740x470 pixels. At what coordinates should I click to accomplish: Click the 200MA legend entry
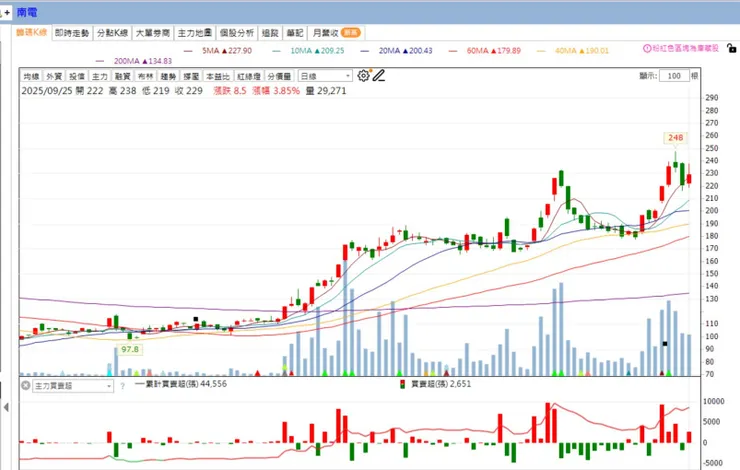[134, 61]
